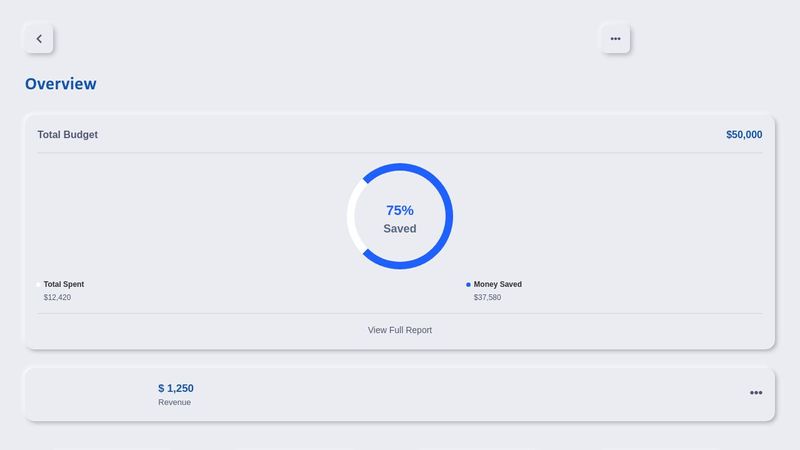
Task: Open the Revenue card more options menu
Action: coord(756,393)
